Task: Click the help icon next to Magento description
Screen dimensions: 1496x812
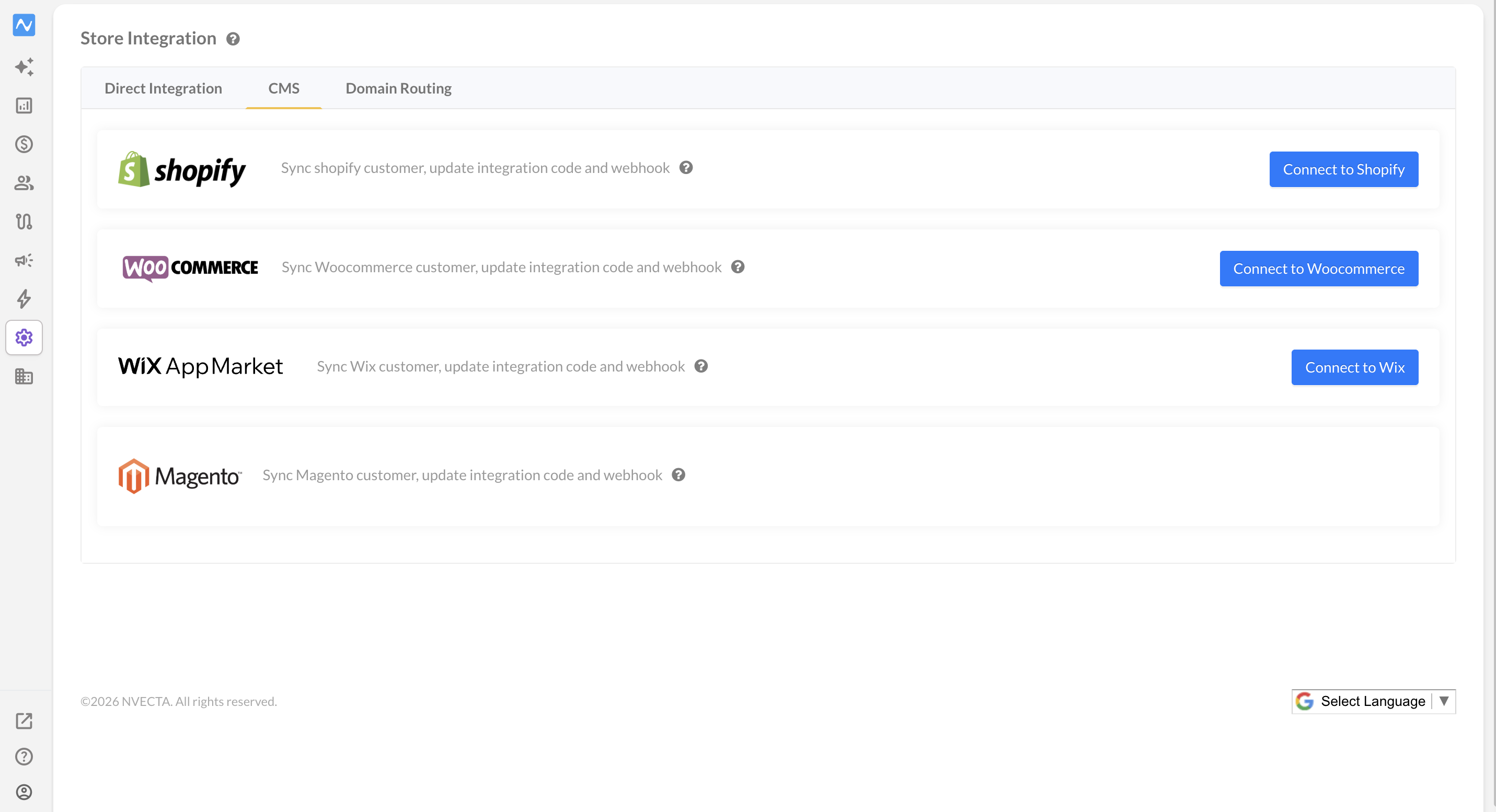Action: tap(678, 475)
